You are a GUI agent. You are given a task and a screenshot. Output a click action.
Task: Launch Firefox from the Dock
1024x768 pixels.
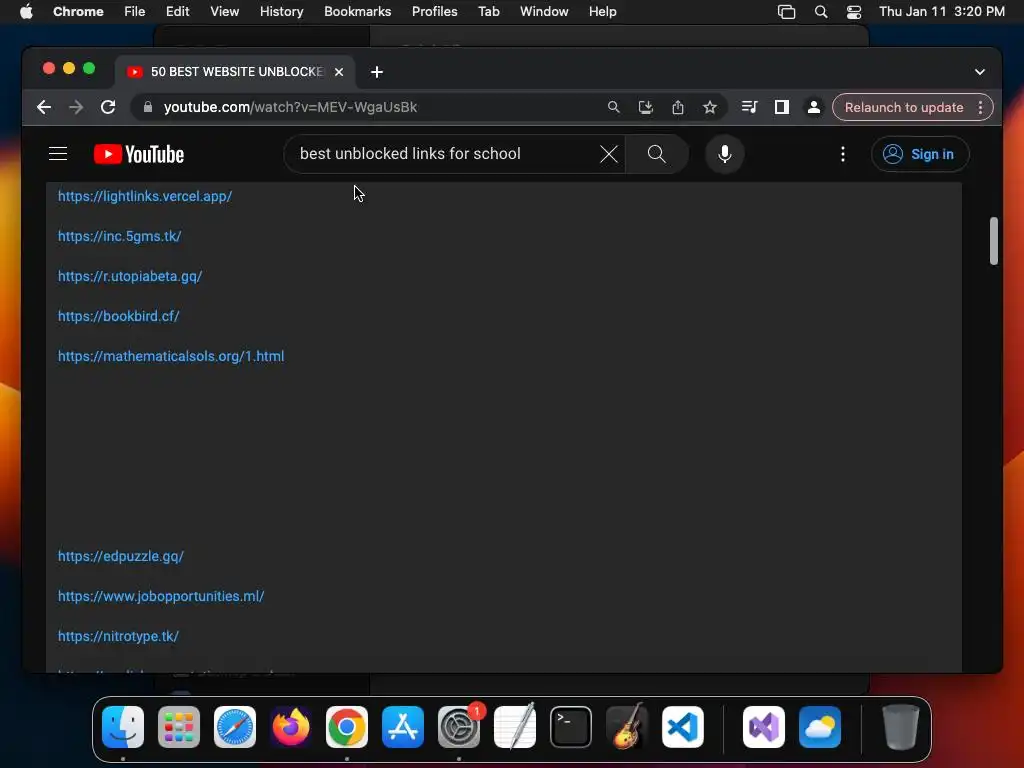291,726
